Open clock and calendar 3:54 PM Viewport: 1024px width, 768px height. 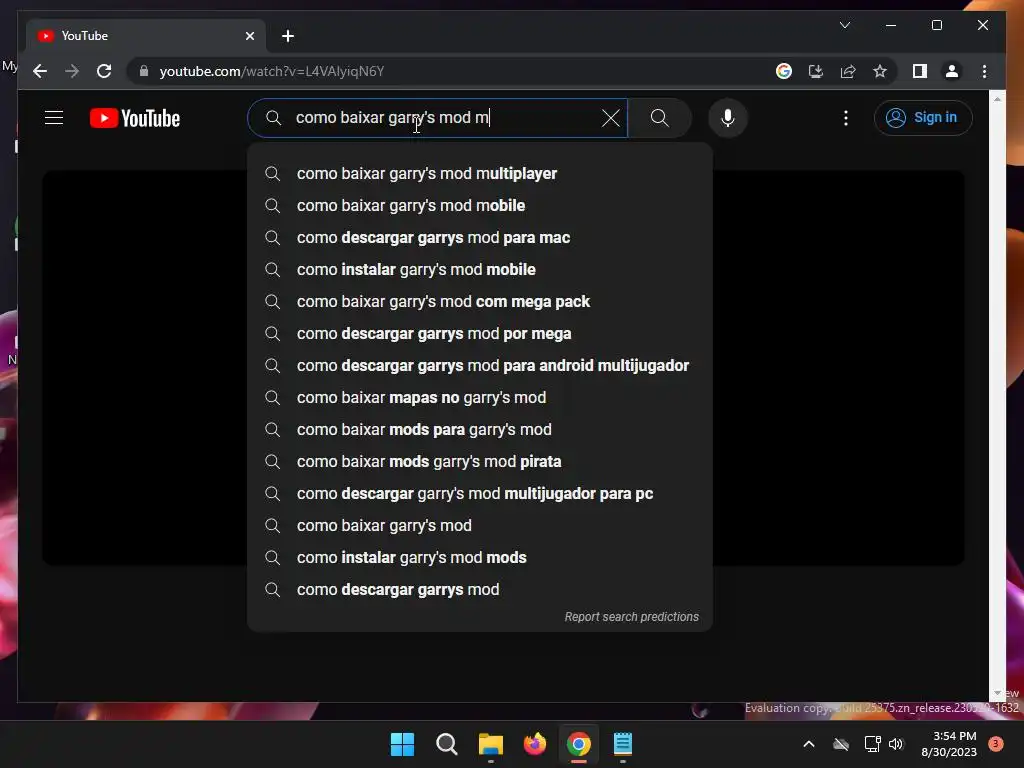click(949, 744)
